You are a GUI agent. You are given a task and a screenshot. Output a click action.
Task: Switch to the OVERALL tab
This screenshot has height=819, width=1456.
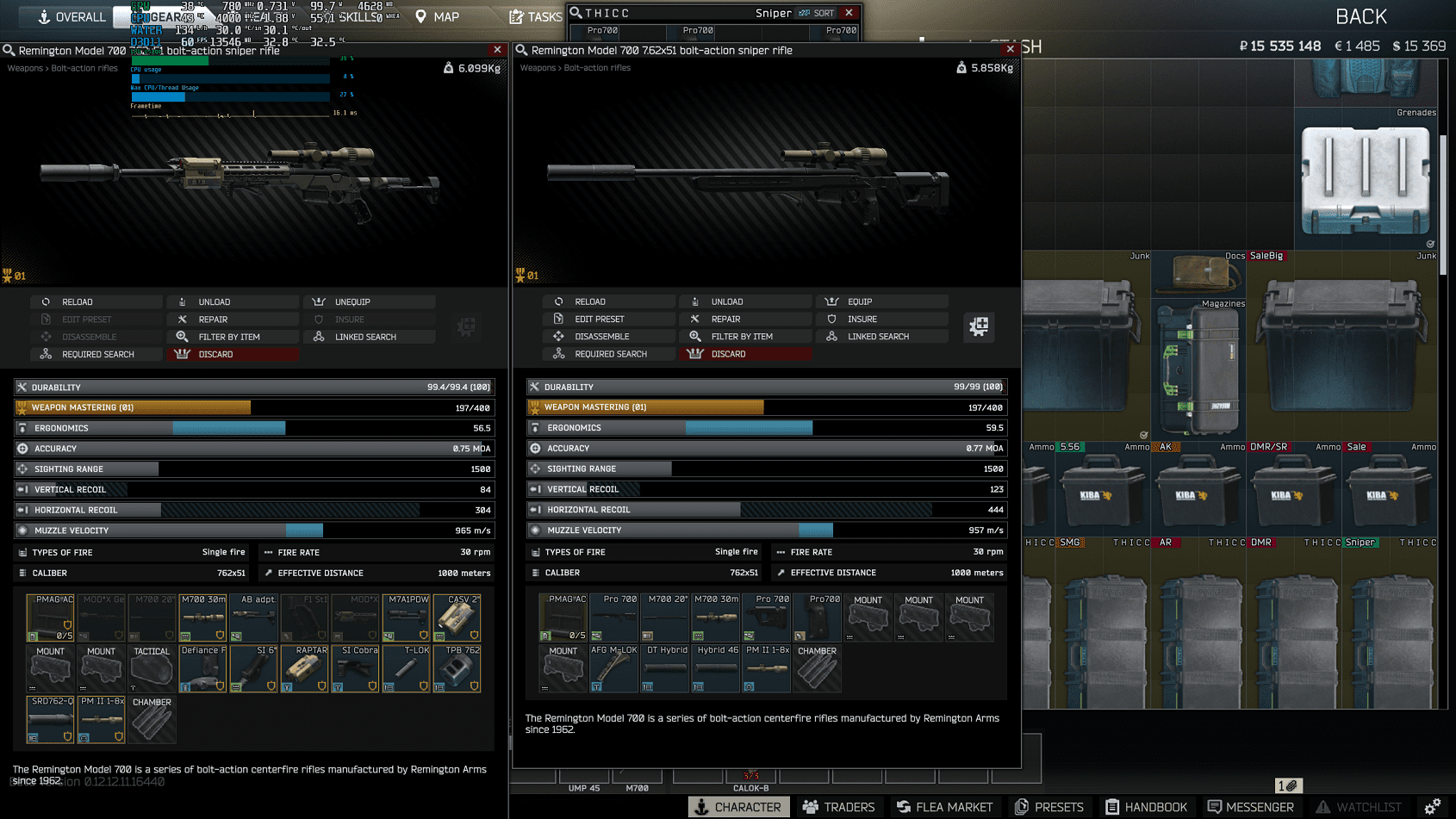(72, 16)
